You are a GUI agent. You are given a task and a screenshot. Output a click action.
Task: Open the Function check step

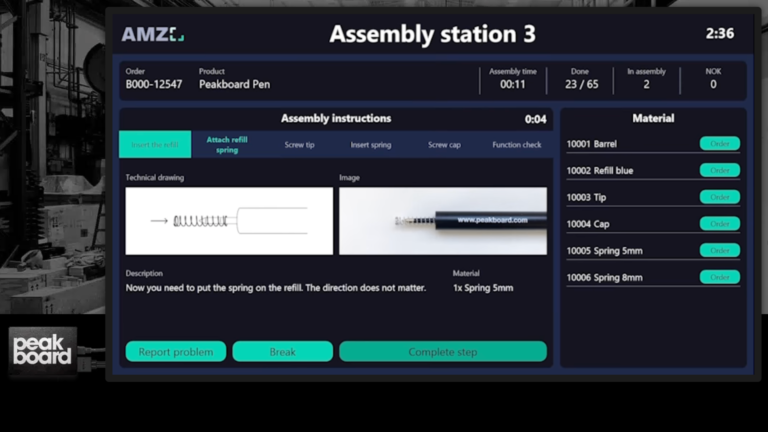point(517,145)
